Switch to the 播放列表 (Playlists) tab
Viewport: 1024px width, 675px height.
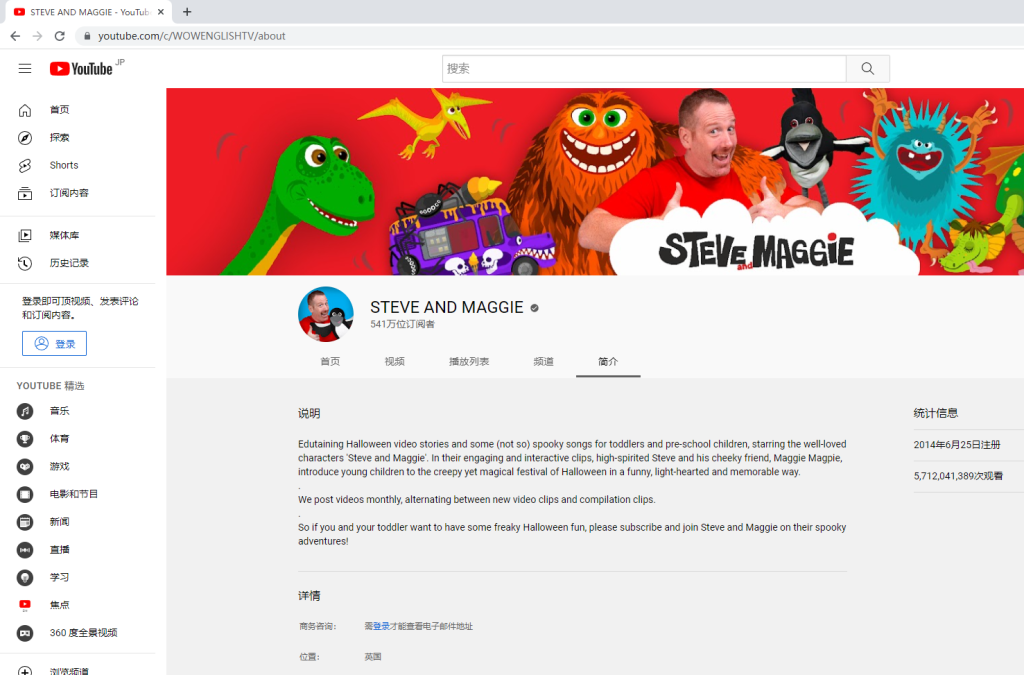pos(469,361)
